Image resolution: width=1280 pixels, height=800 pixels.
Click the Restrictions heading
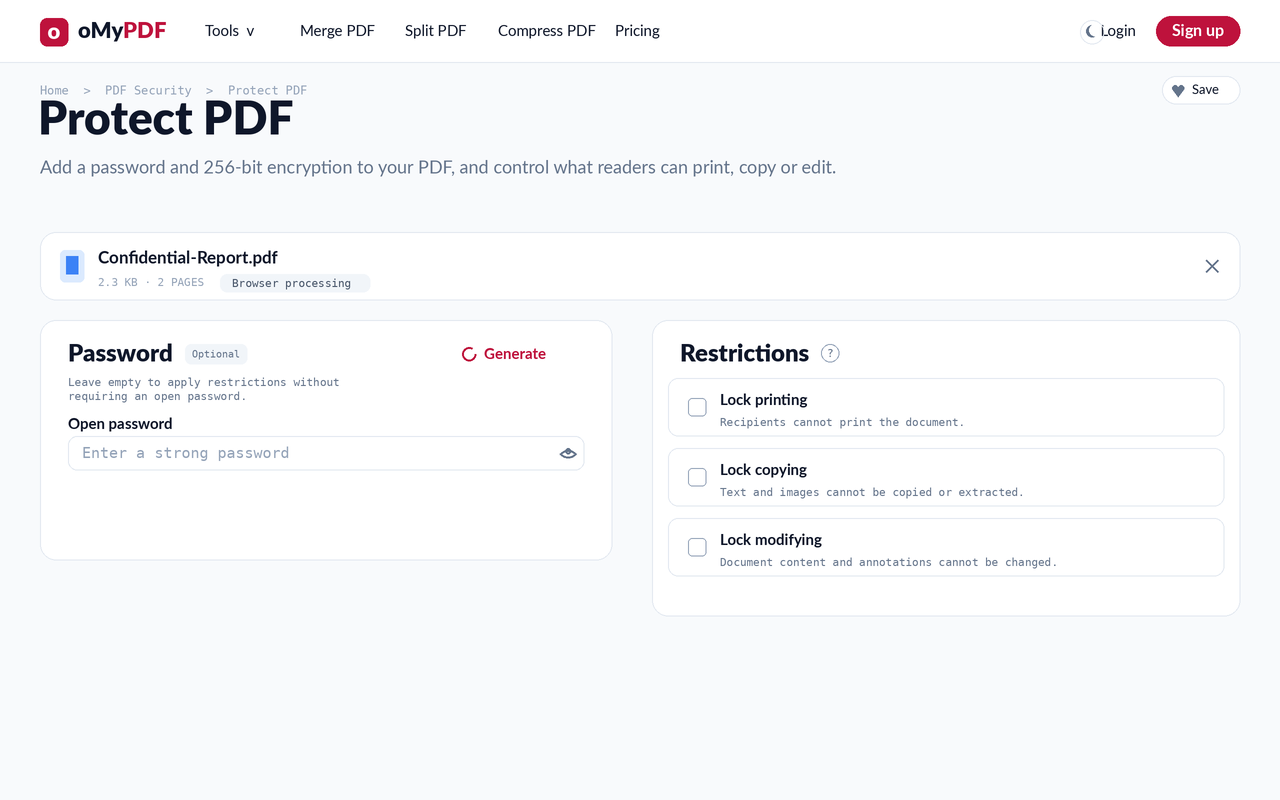click(744, 353)
